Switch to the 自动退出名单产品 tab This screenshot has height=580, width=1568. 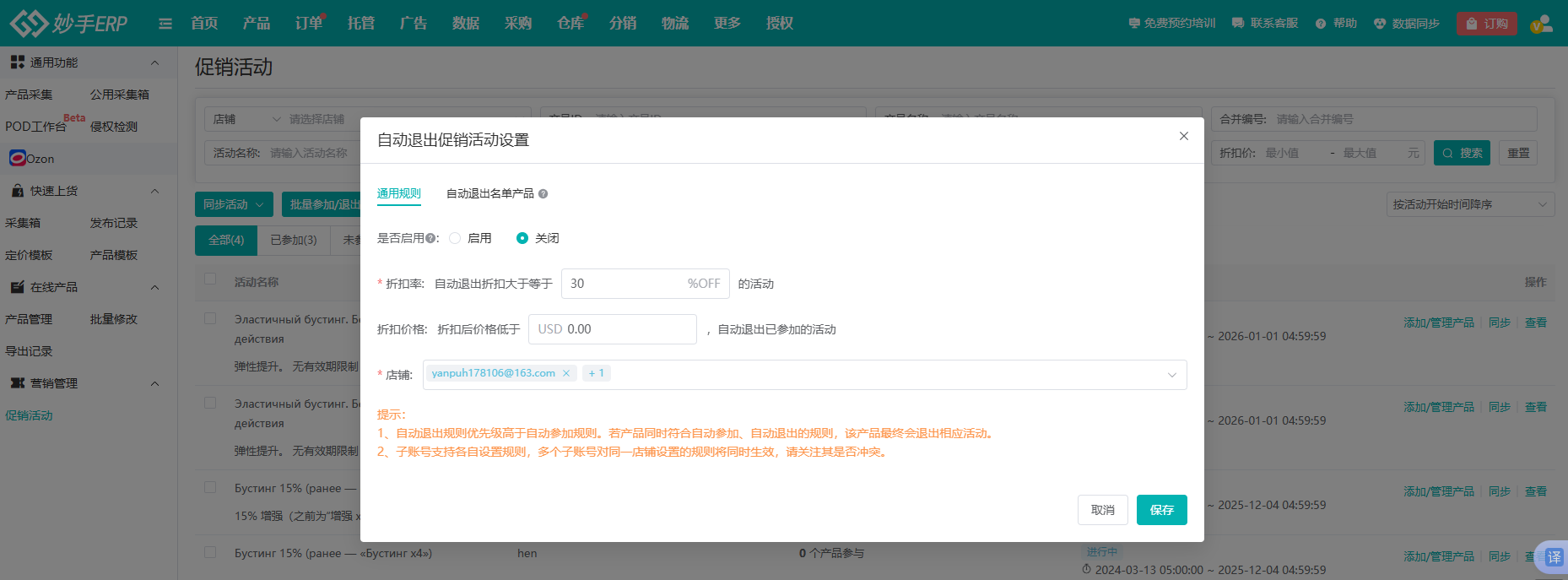489,193
